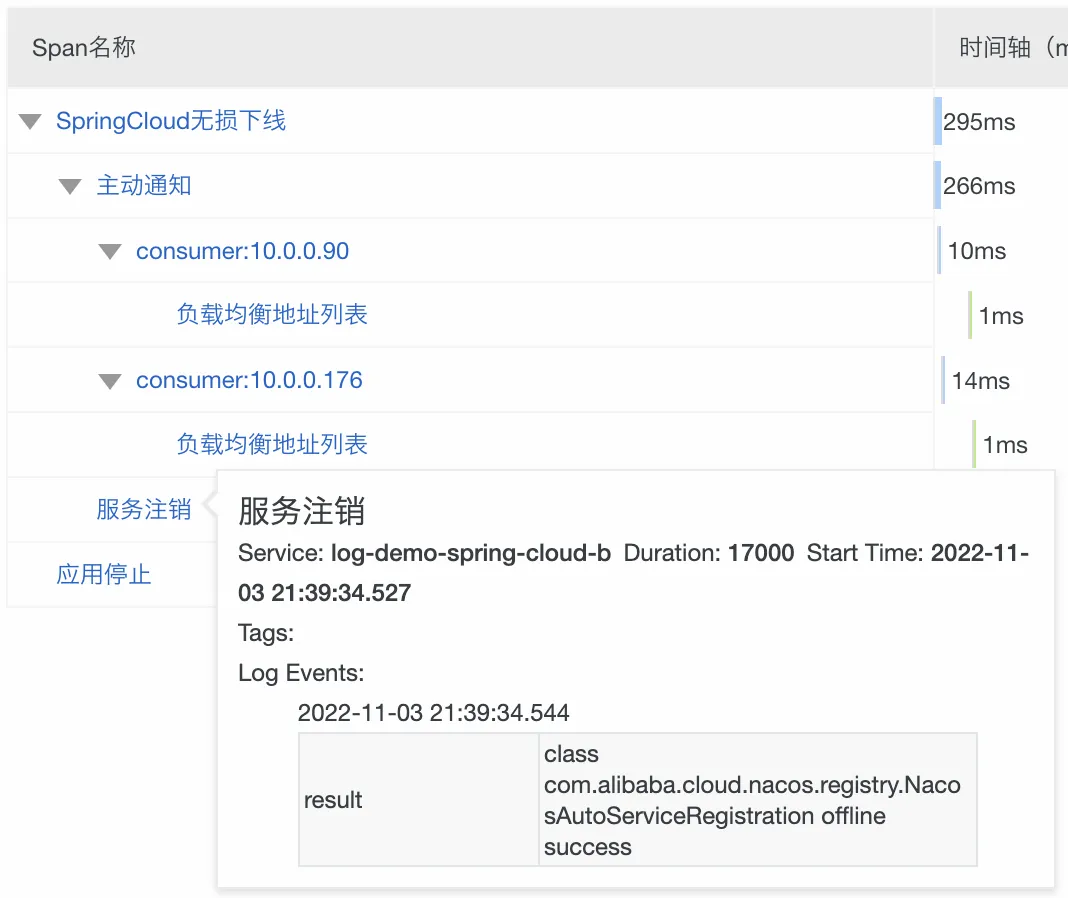This screenshot has width=1068, height=898.
Task: Open the 主动通知 span link
Action: tap(144, 185)
